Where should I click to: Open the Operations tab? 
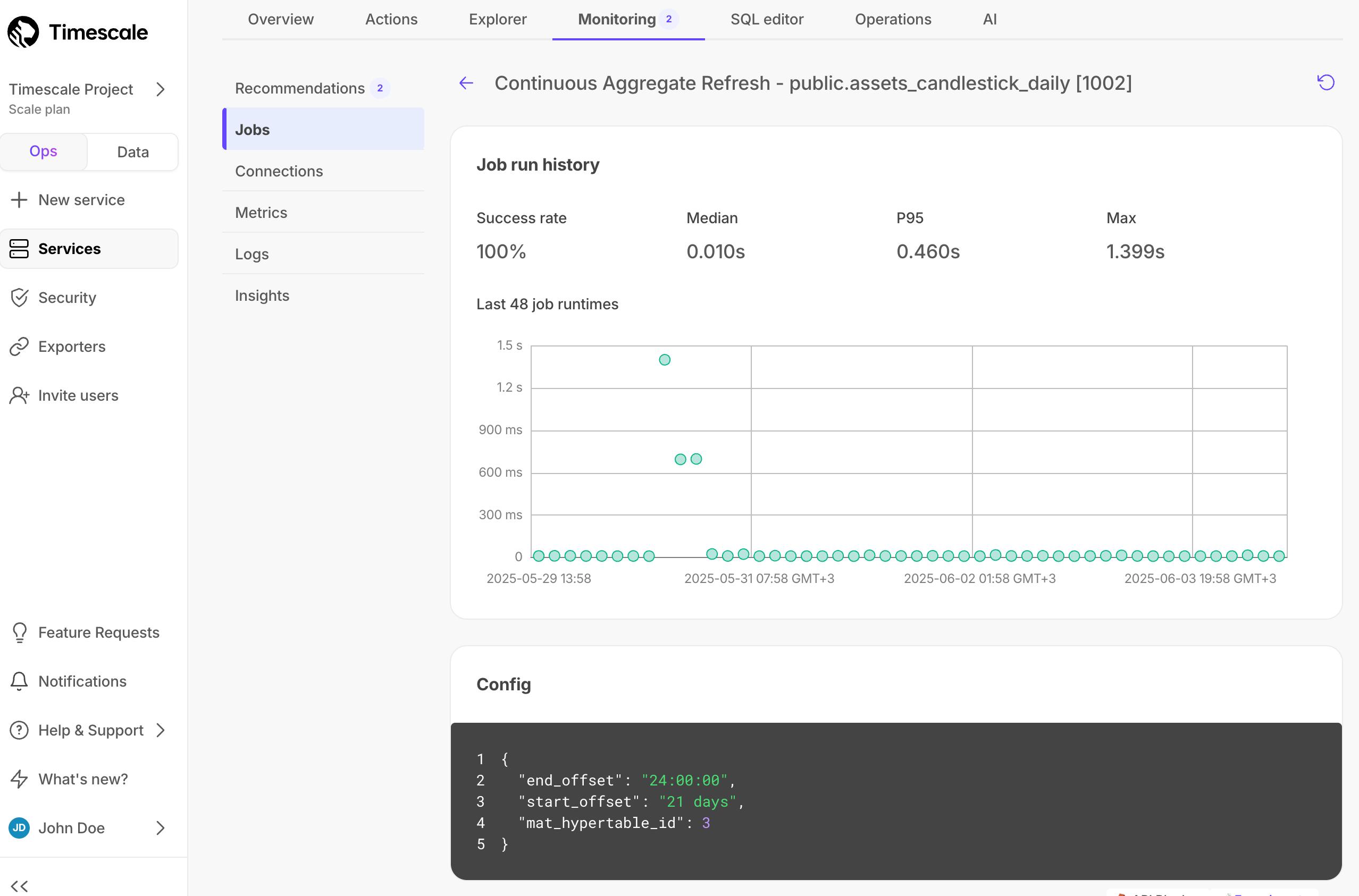click(893, 20)
